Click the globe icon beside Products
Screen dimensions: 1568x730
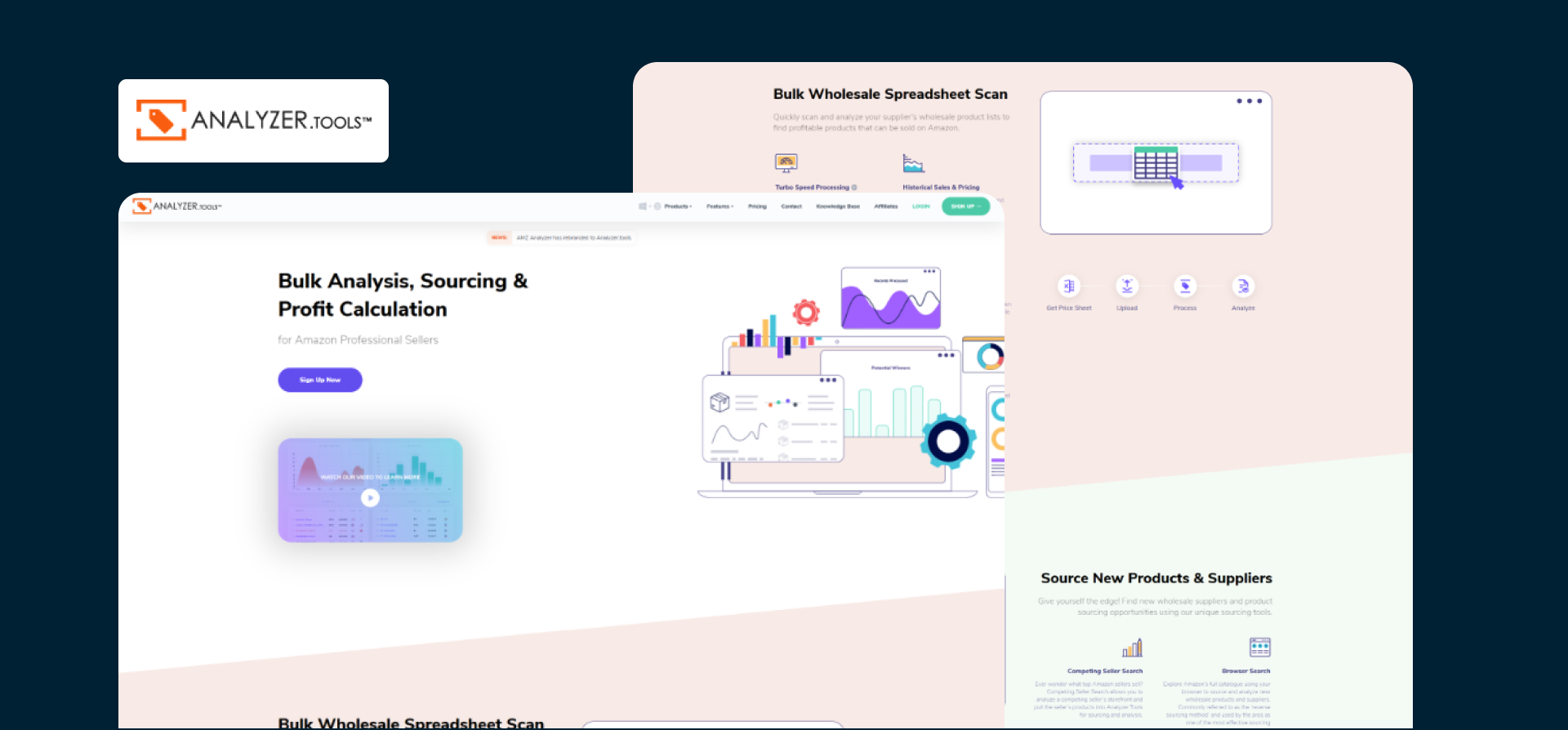[657, 207]
